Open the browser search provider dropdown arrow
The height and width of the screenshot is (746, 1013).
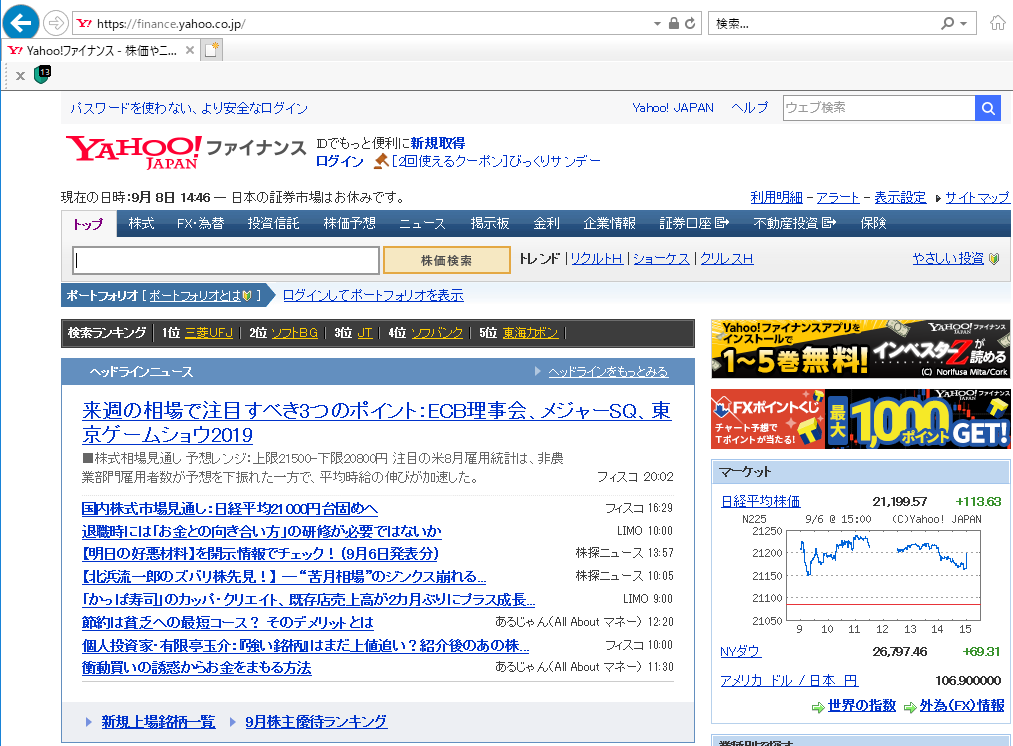963,24
